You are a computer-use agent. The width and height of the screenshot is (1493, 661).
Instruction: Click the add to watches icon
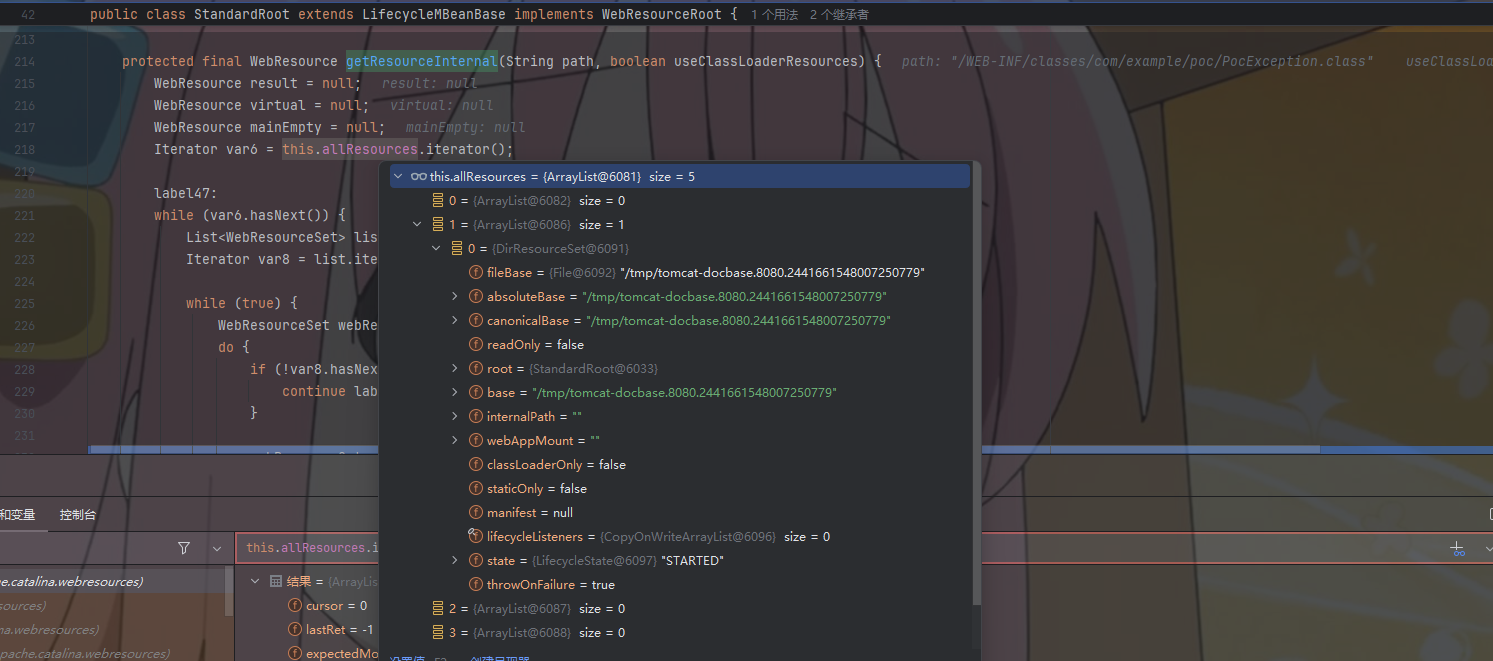coord(1457,548)
